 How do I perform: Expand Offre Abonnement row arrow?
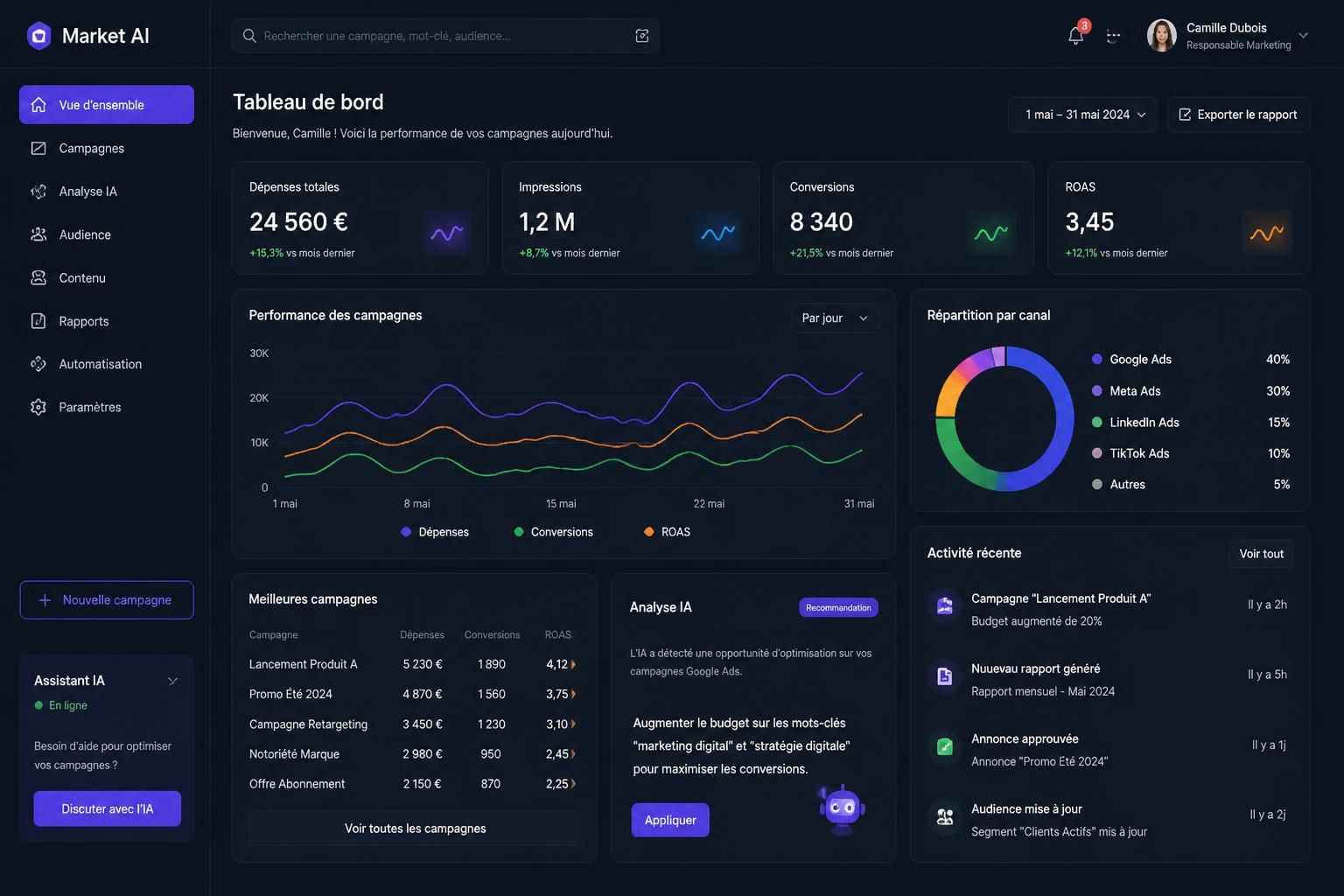point(573,784)
